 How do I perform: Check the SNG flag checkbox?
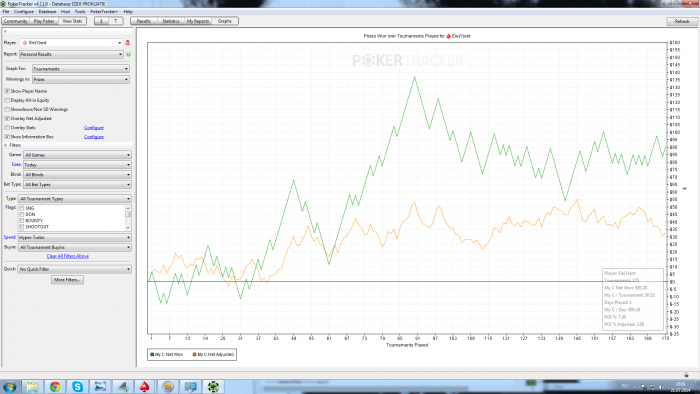pos(21,208)
